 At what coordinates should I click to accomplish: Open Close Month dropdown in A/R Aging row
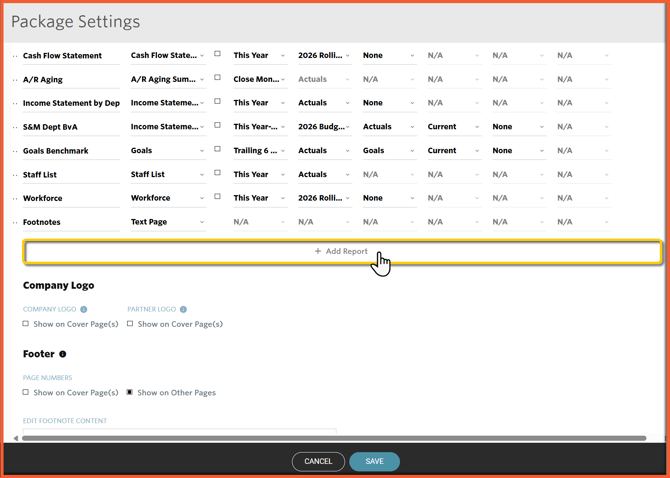pyautogui.click(x=258, y=79)
